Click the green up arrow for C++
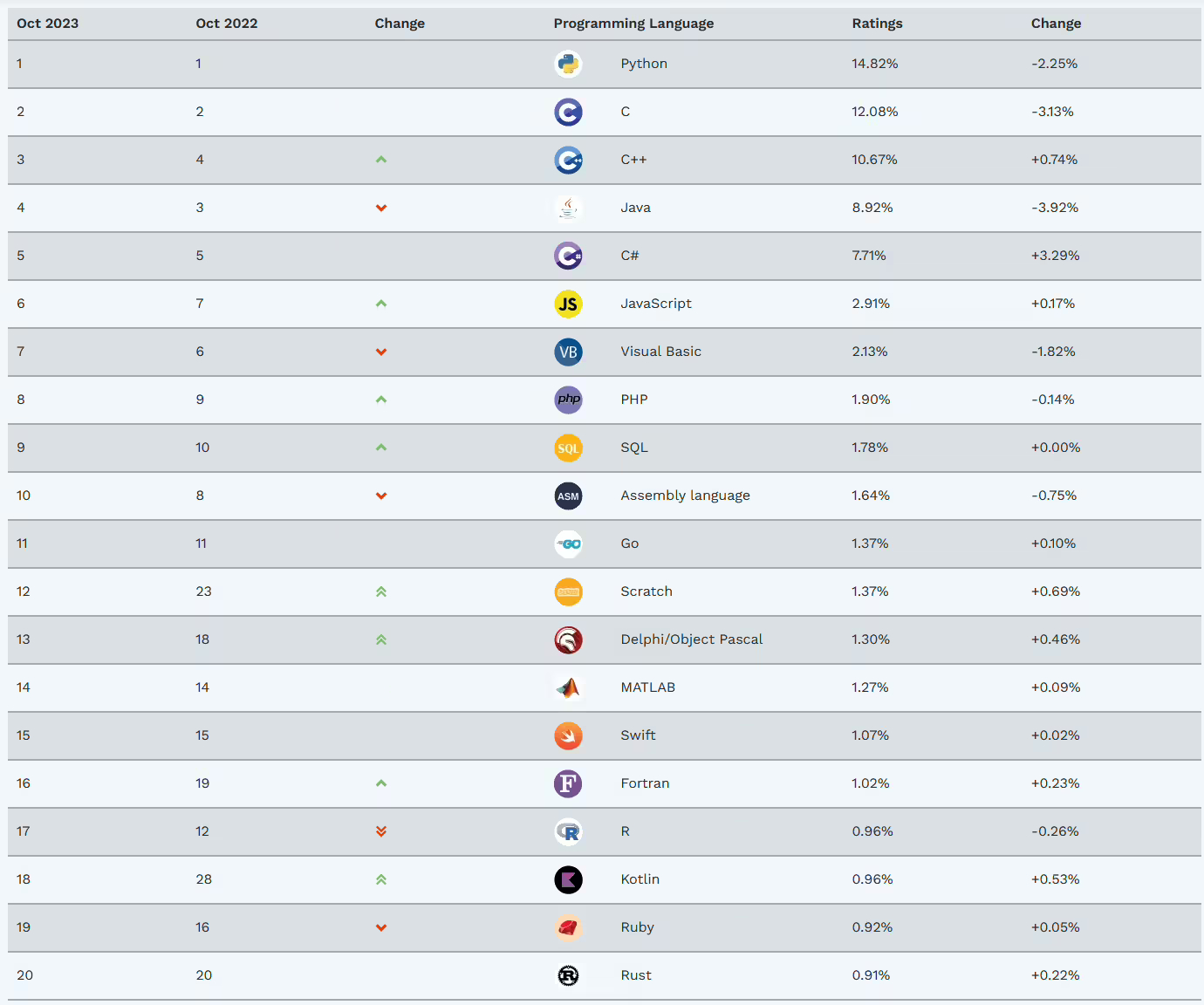 [x=381, y=160]
